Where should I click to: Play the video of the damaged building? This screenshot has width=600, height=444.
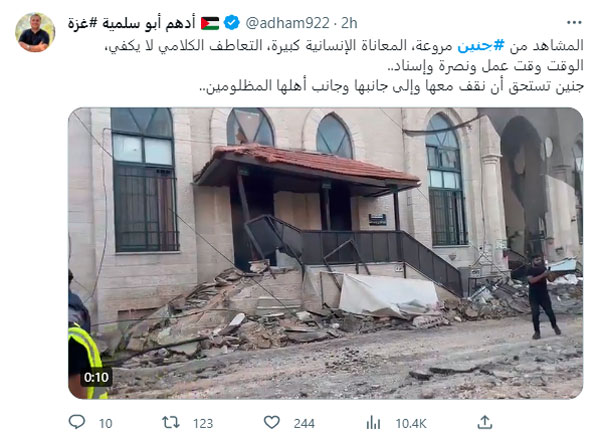[326, 253]
